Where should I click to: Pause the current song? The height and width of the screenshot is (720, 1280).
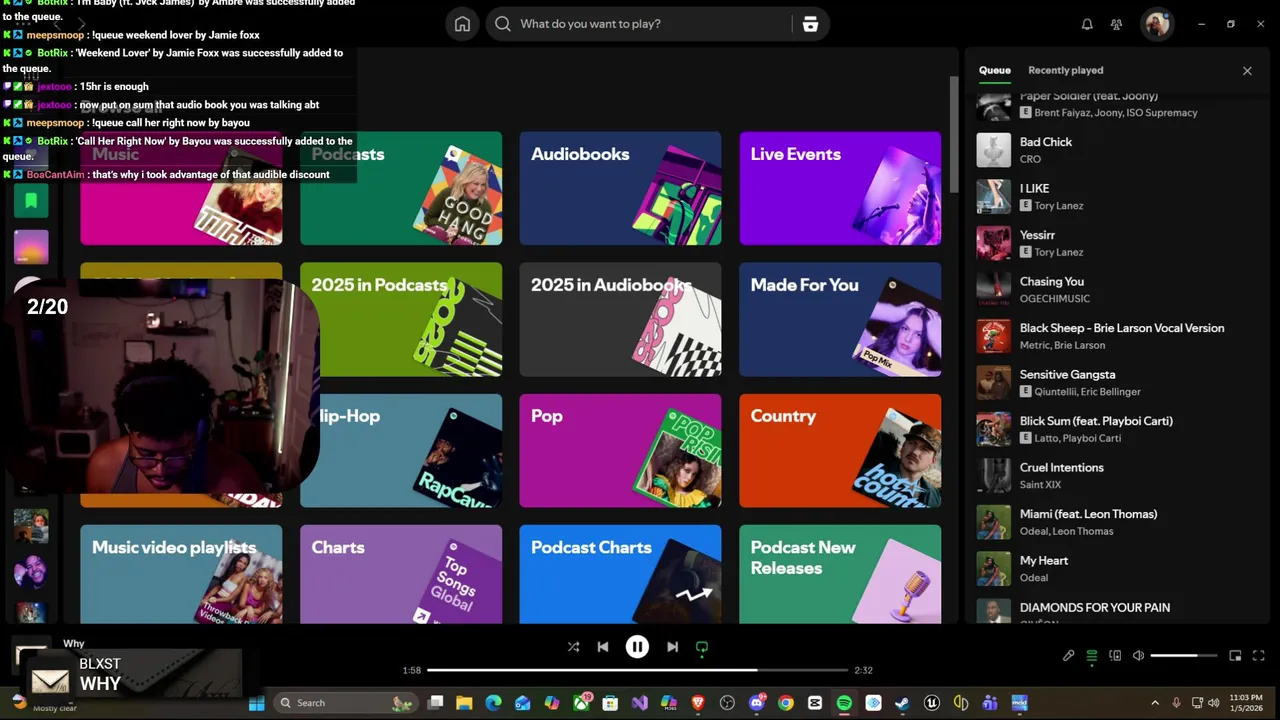point(637,647)
